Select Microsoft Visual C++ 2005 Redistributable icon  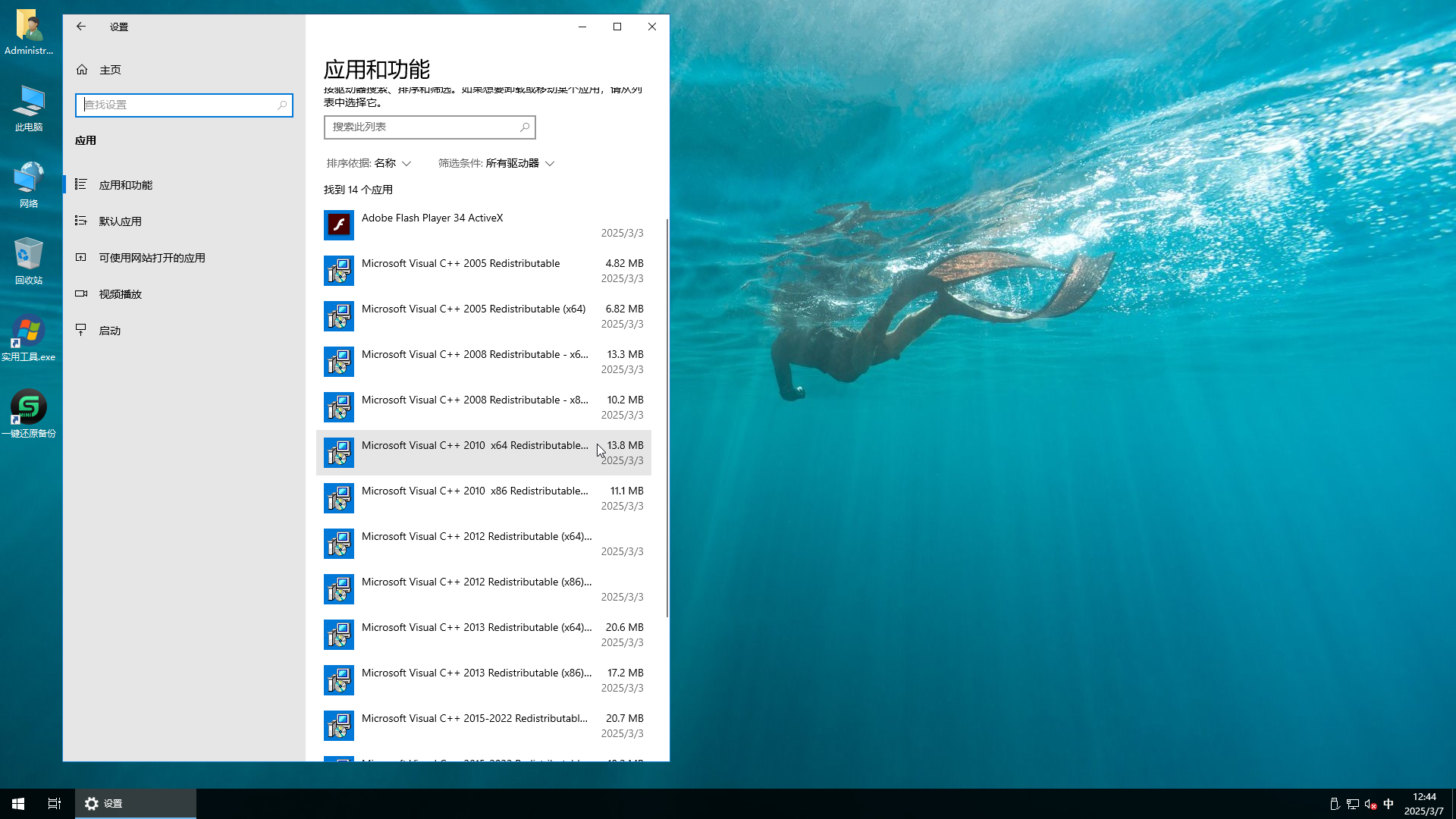click(339, 271)
